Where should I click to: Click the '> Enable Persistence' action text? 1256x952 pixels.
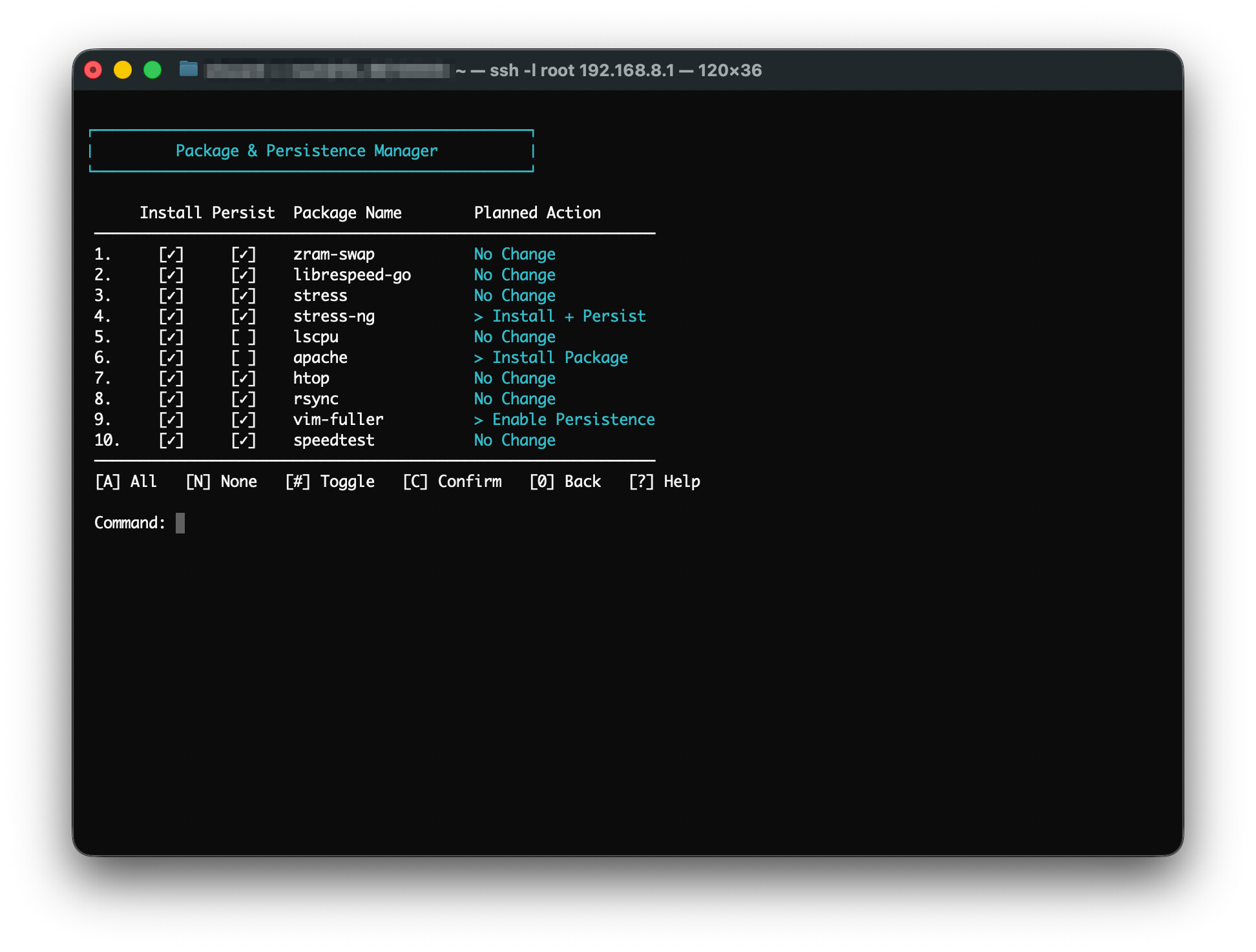(x=564, y=420)
